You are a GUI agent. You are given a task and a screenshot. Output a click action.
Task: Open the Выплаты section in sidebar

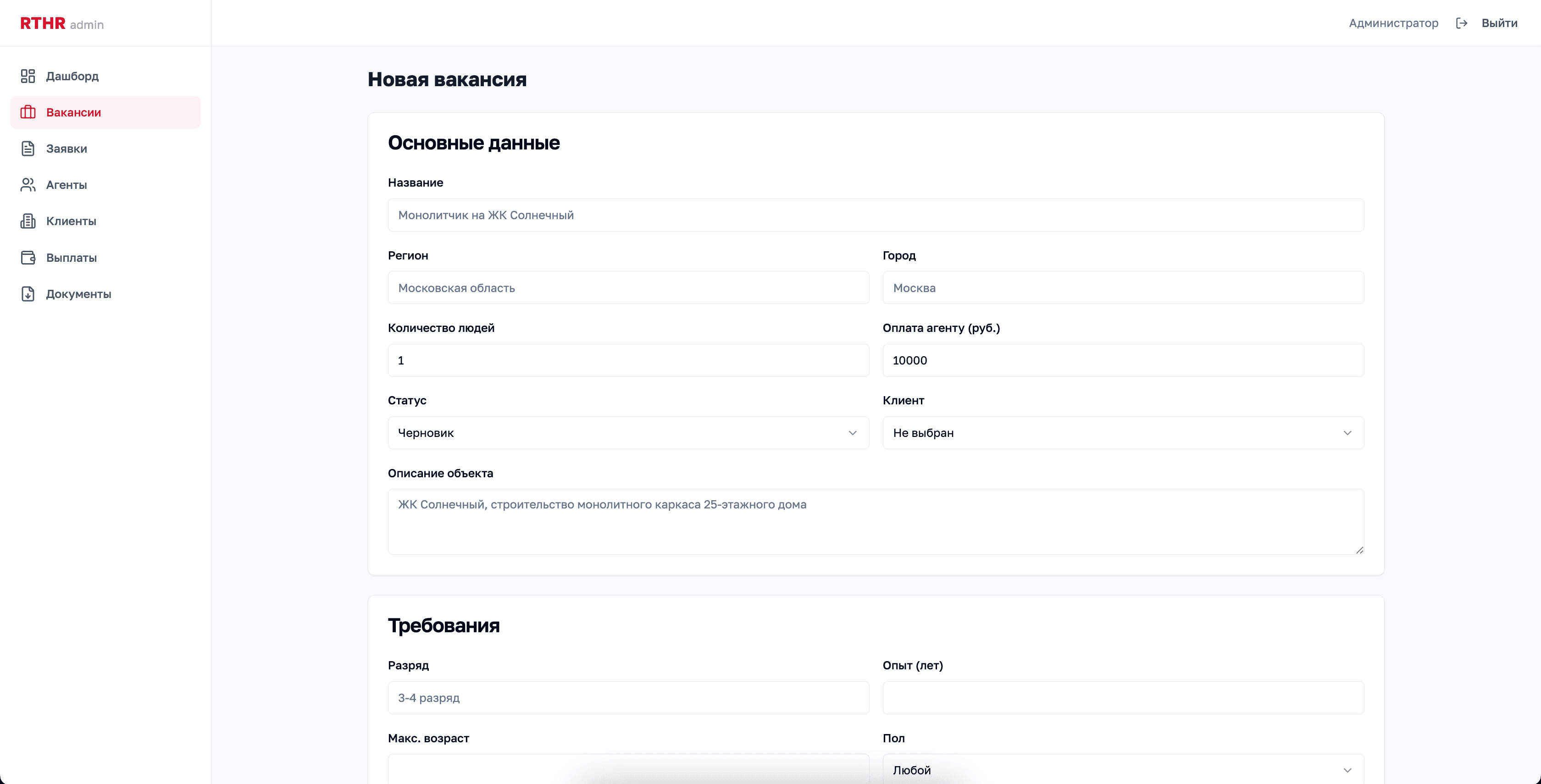[x=71, y=258]
